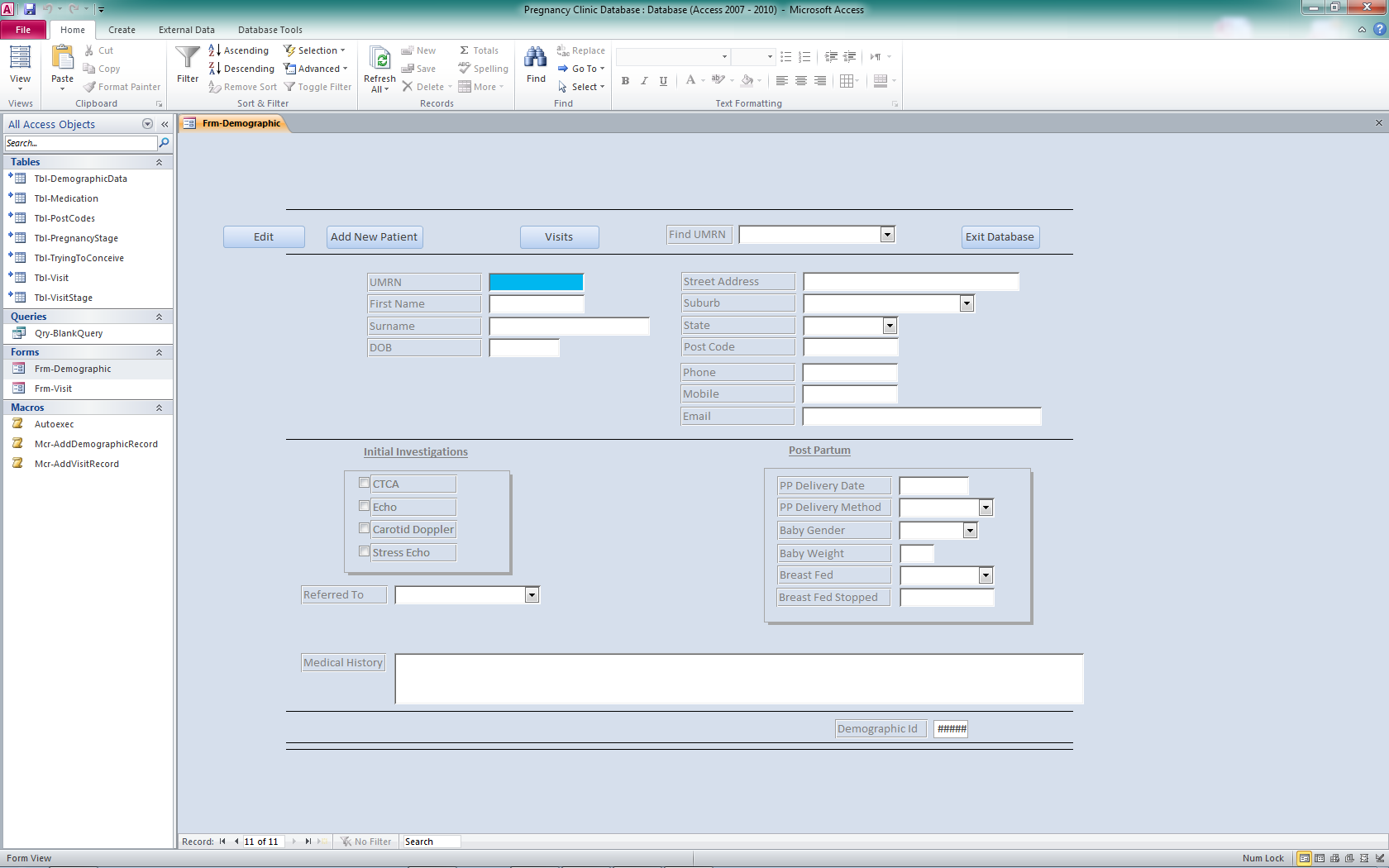
Task: Click the UMRN input field
Action: (537, 282)
